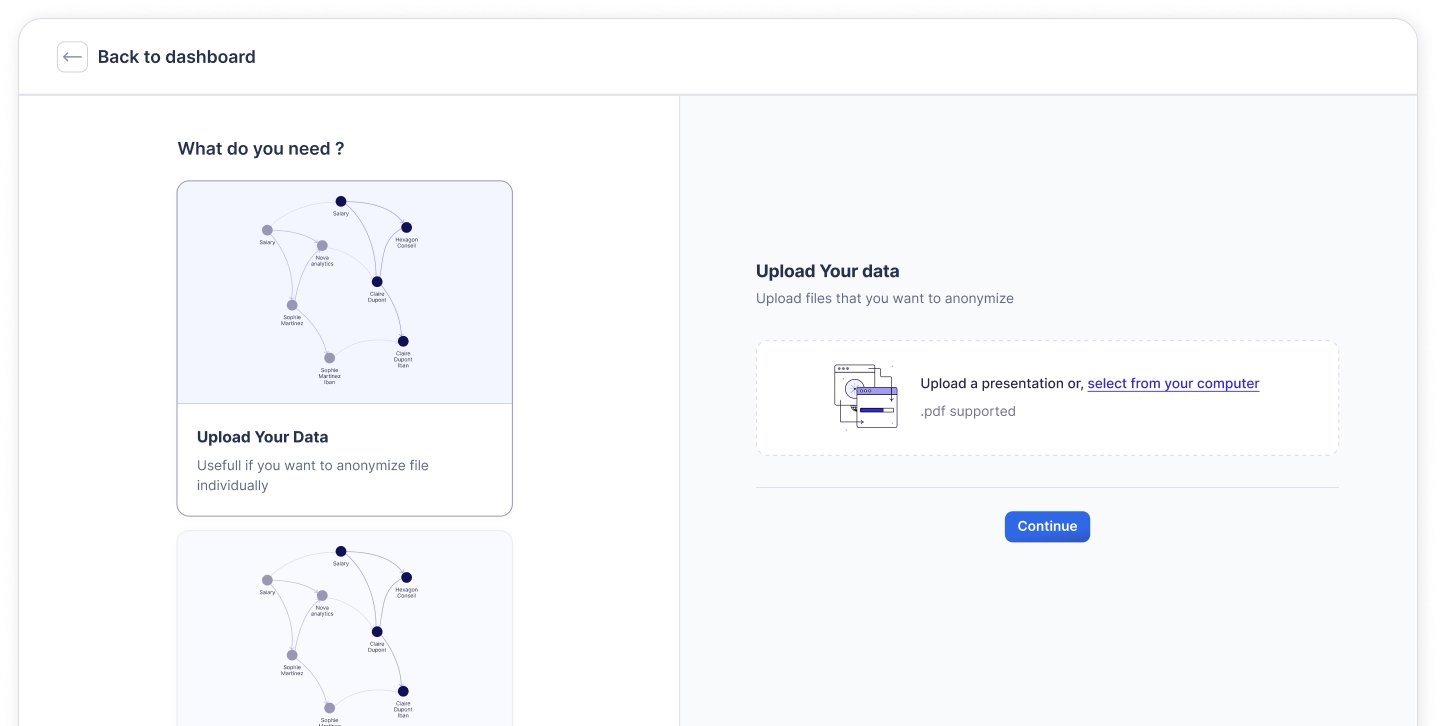This screenshot has width=1440, height=726.
Task: Click Hexagon Conseil node in the second card
Action: (x=406, y=578)
